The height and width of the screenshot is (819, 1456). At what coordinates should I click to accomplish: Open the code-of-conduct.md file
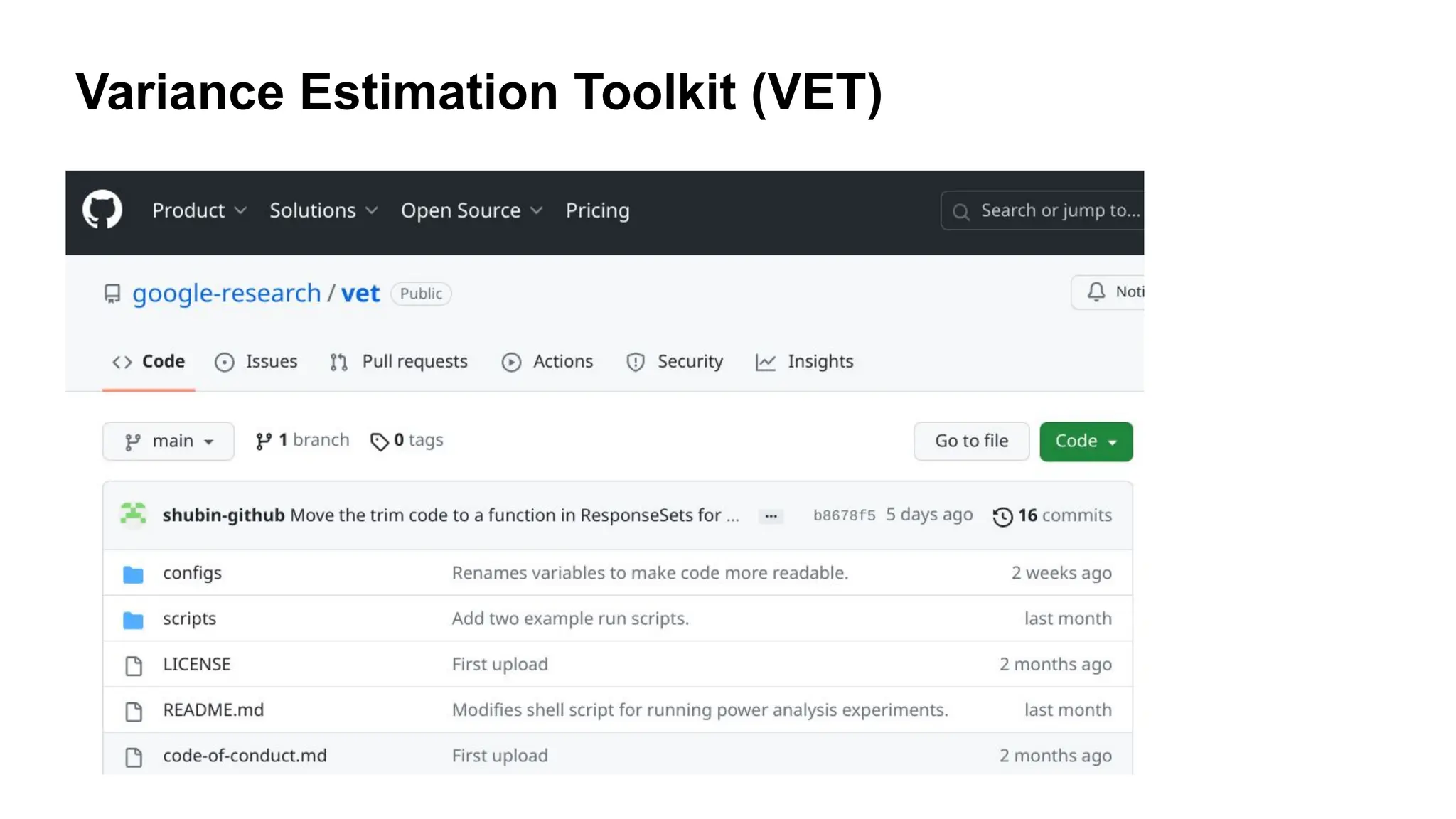[245, 756]
